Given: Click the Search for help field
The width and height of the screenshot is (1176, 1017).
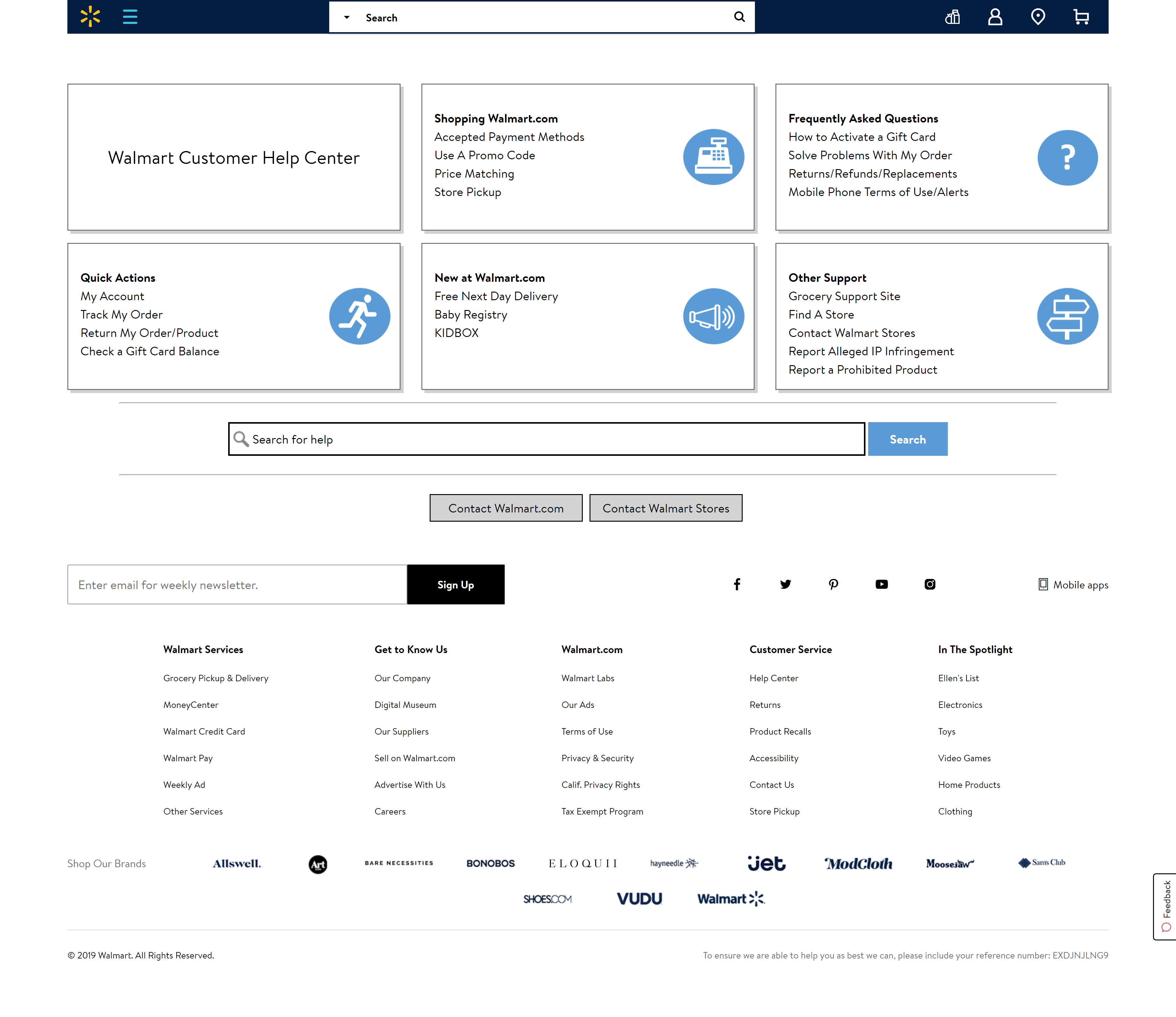Looking at the screenshot, I should point(546,439).
